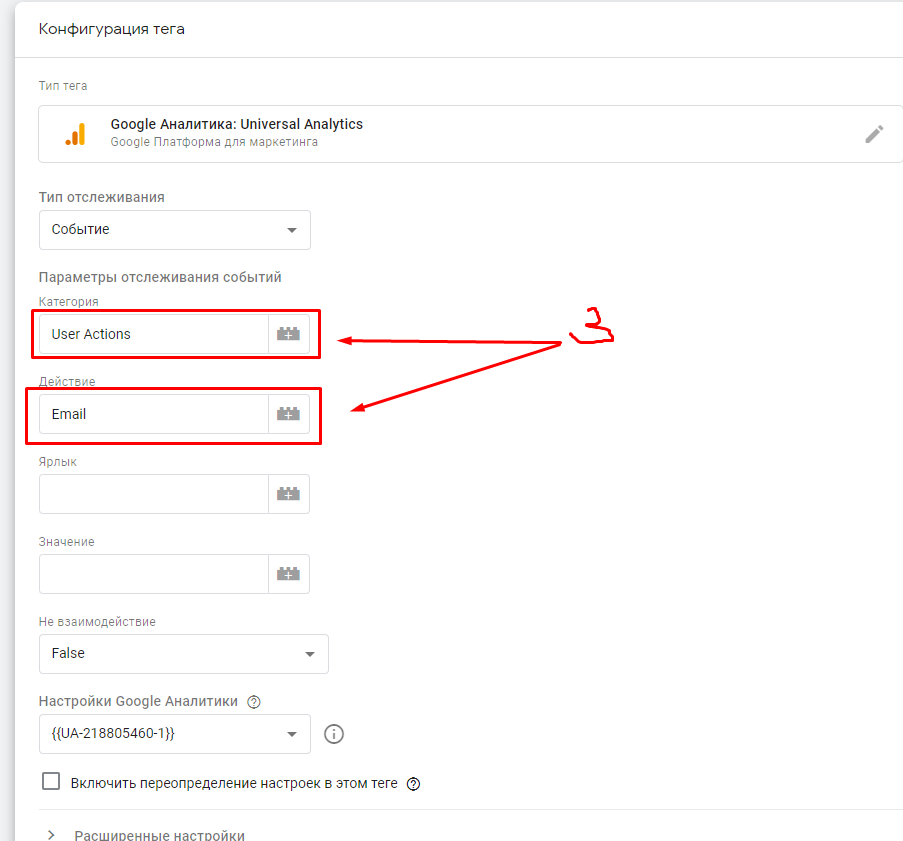
Task: Click help icon next to override settings checkbox
Action: (x=413, y=784)
